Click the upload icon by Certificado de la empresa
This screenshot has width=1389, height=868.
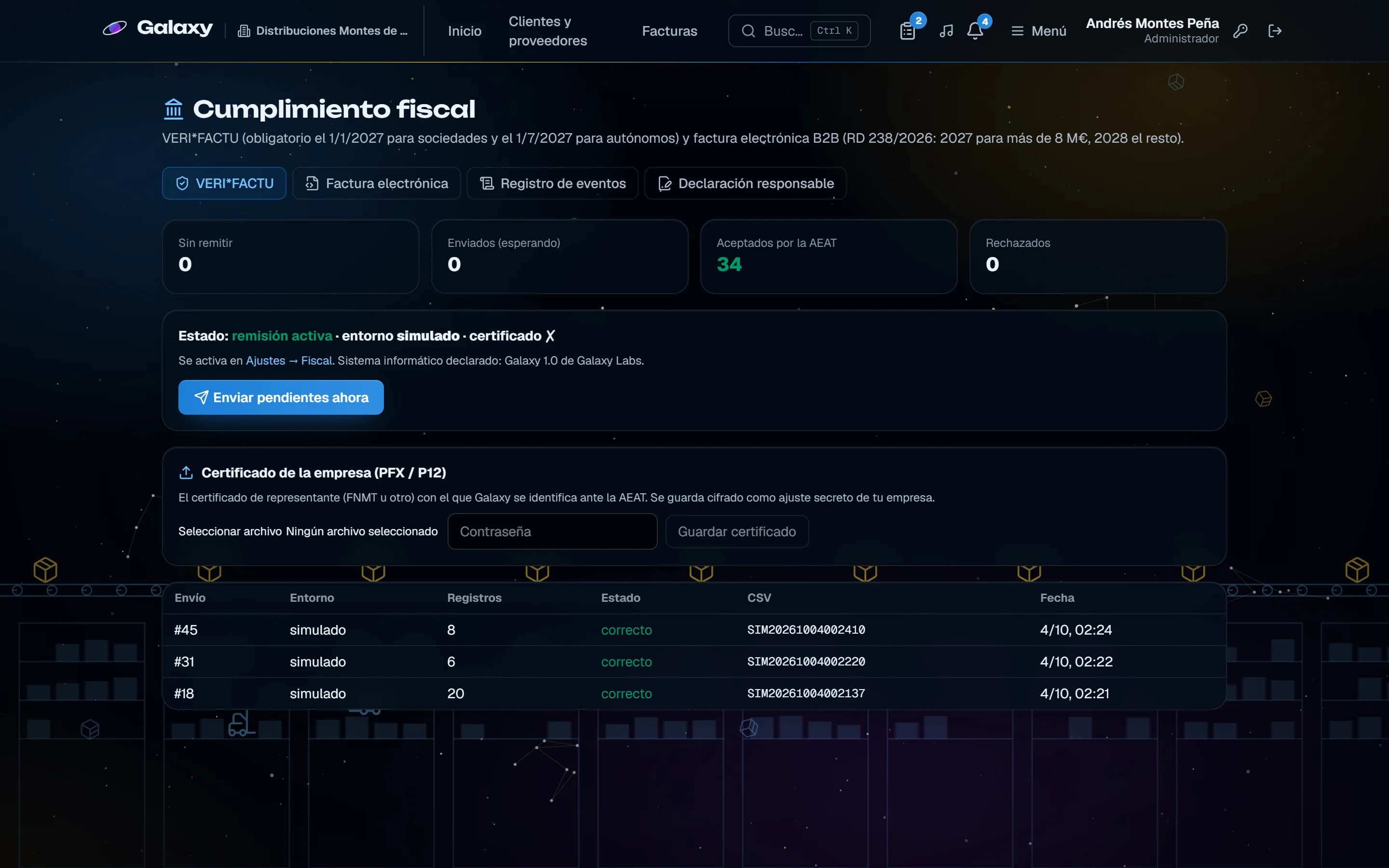(x=186, y=473)
